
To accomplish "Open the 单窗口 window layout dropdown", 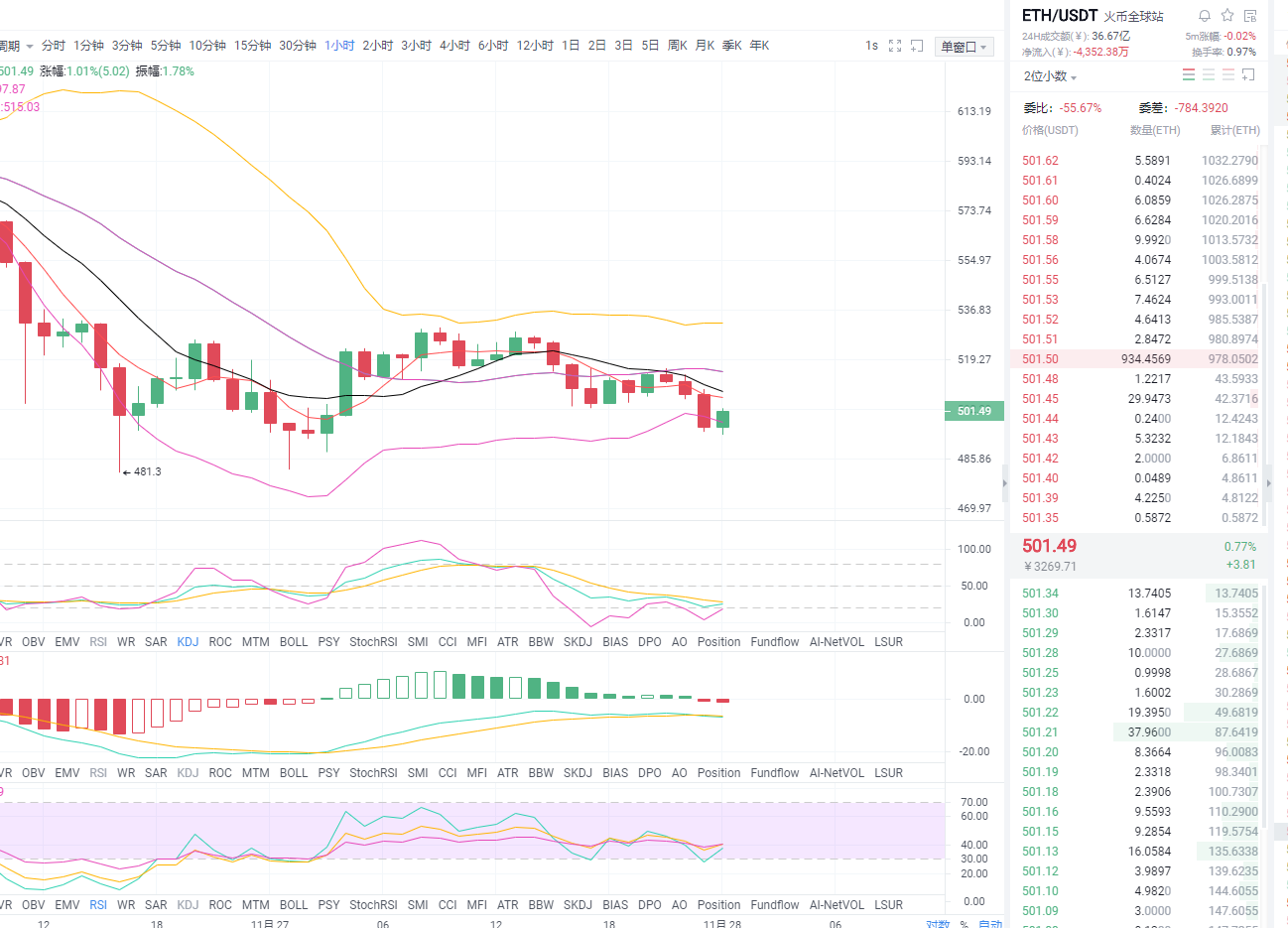I will pyautogui.click(x=964, y=47).
